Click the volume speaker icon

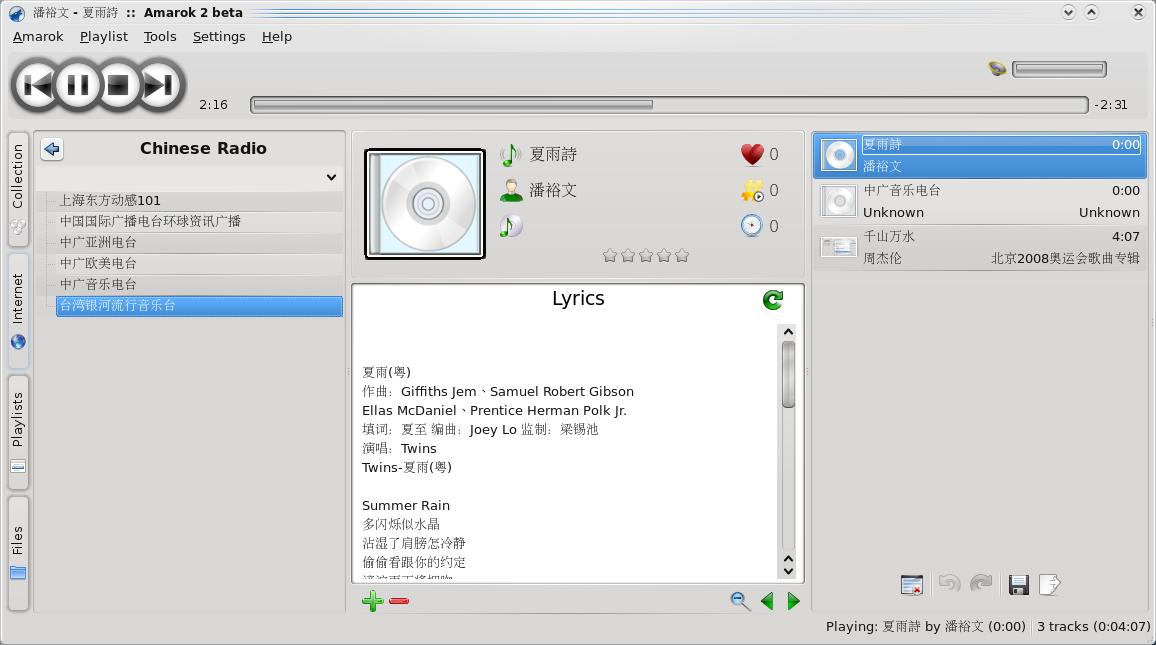click(997, 69)
